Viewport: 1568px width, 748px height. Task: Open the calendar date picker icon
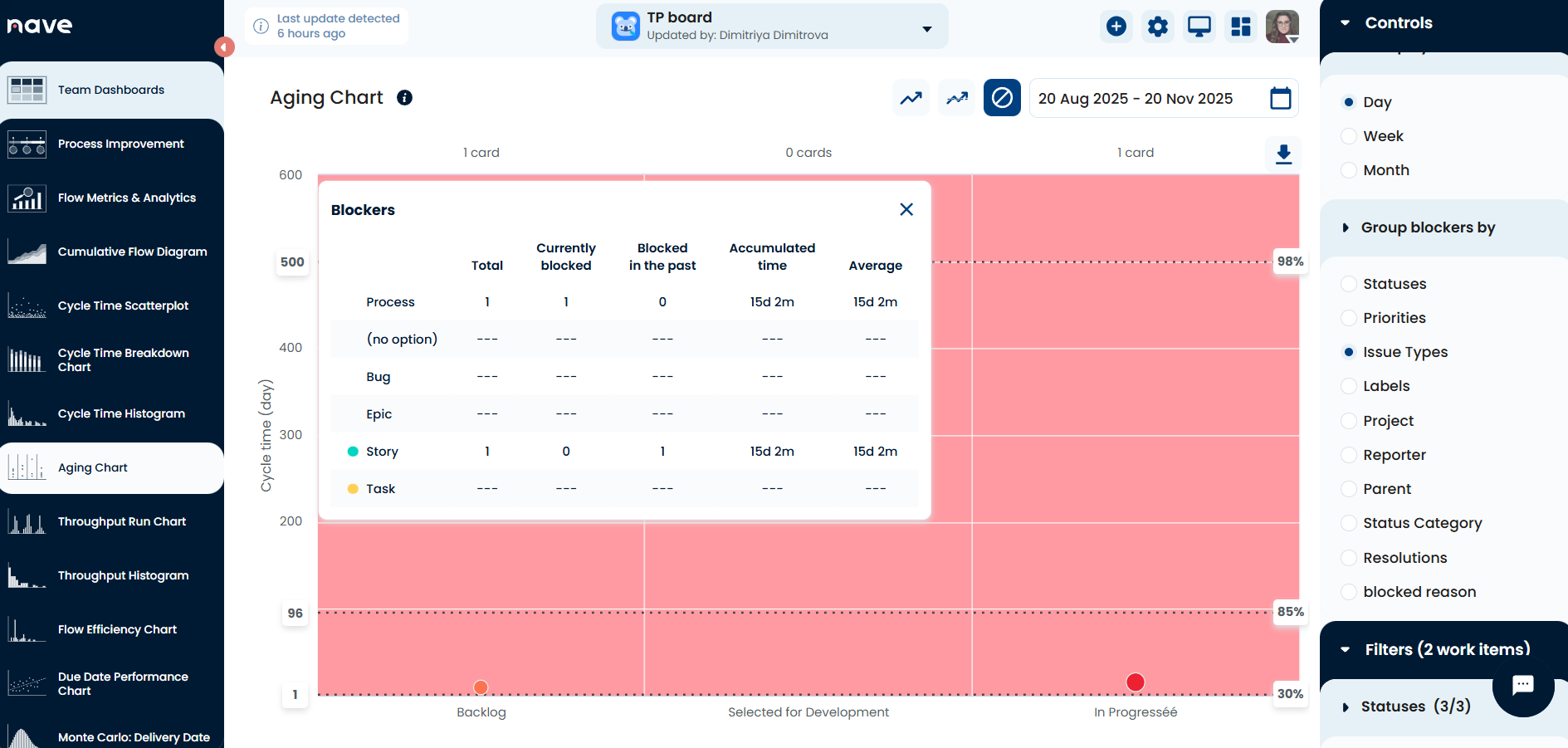click(x=1280, y=98)
